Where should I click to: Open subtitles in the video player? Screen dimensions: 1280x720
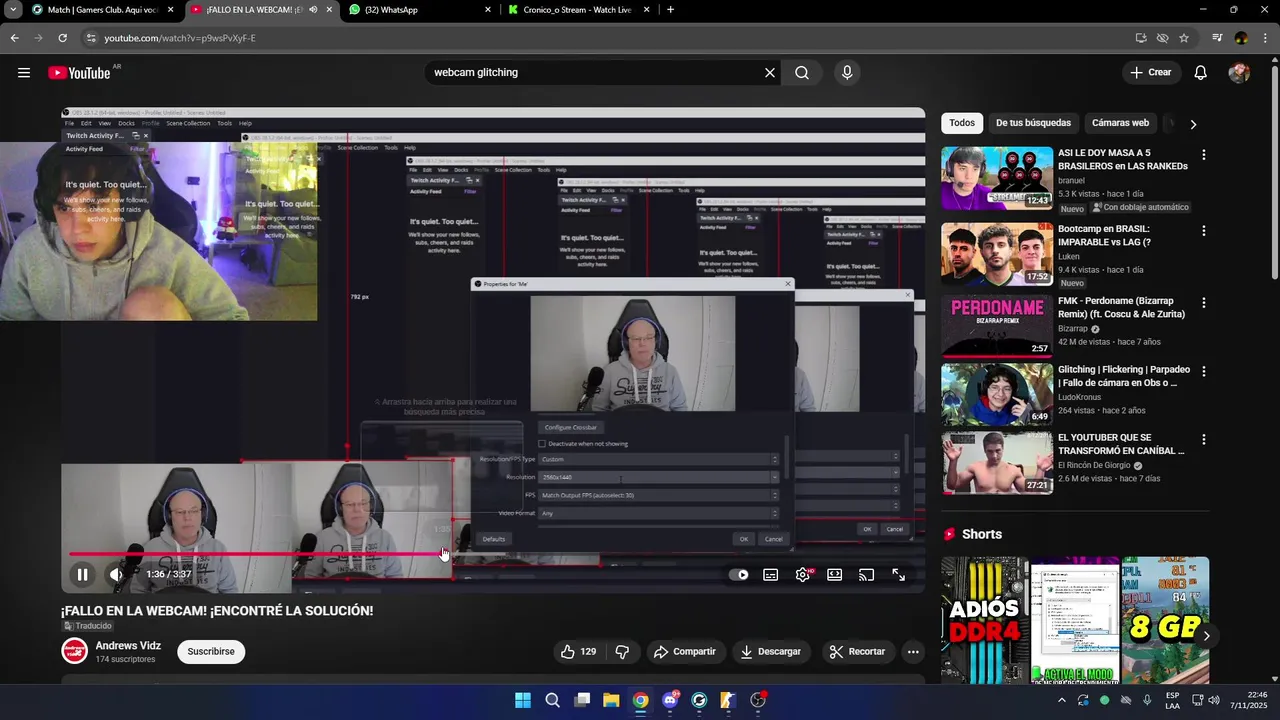pyautogui.click(x=770, y=575)
